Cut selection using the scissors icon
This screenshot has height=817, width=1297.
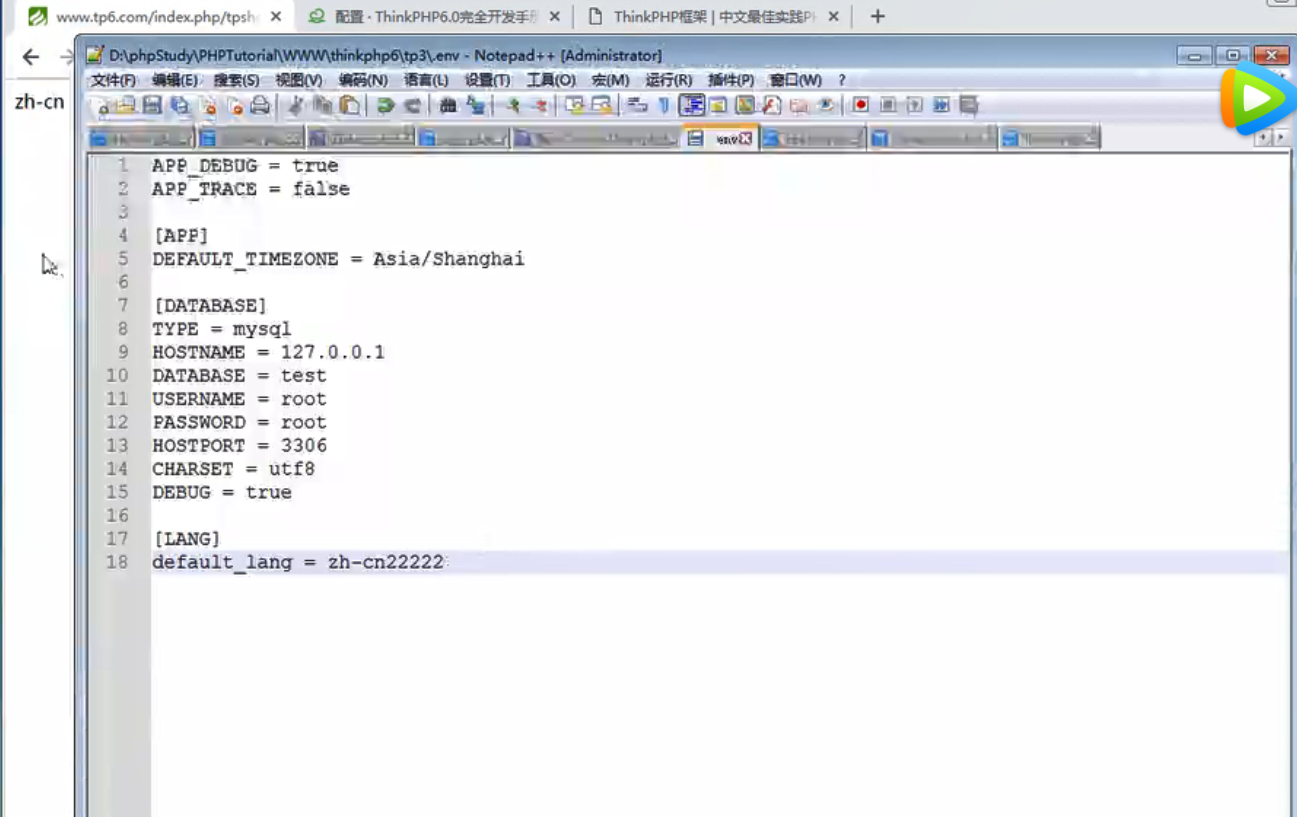296,105
